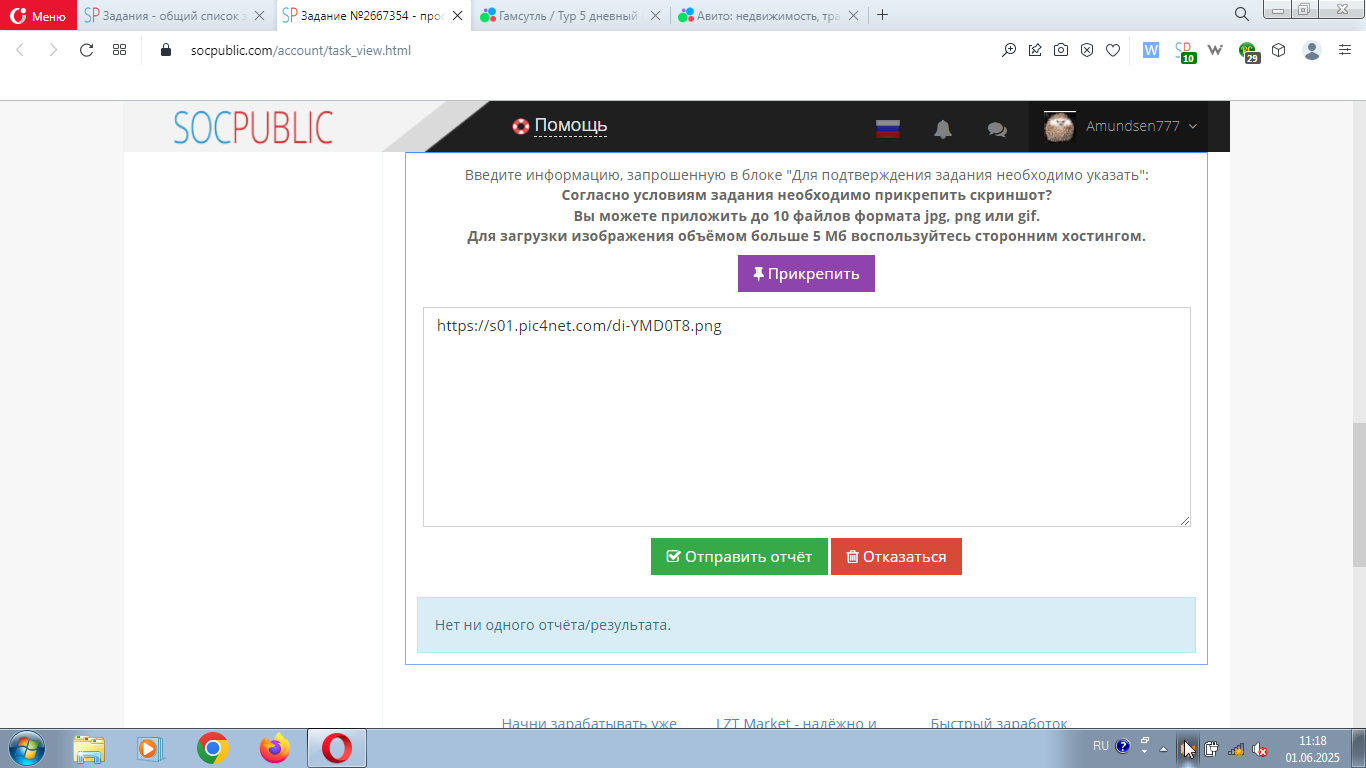Open the tab search magnifier icon

coord(1242,14)
